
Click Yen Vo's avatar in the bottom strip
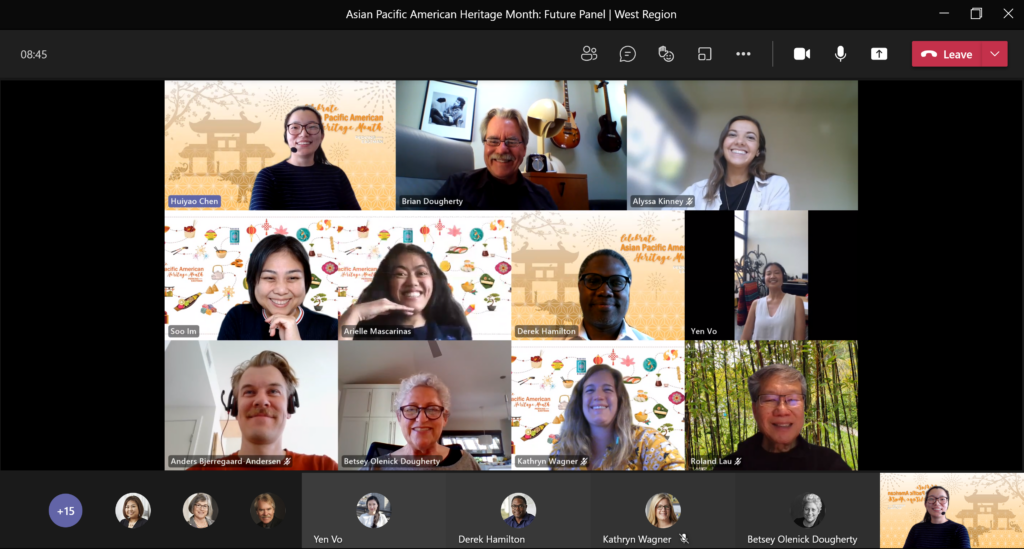373,510
